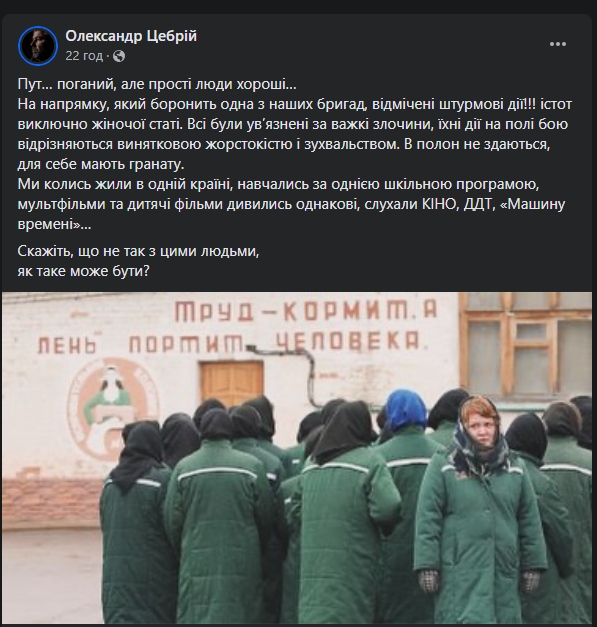The image size is (597, 627).
Task: Open the attached photo of women in green coats
Action: coord(297,457)
